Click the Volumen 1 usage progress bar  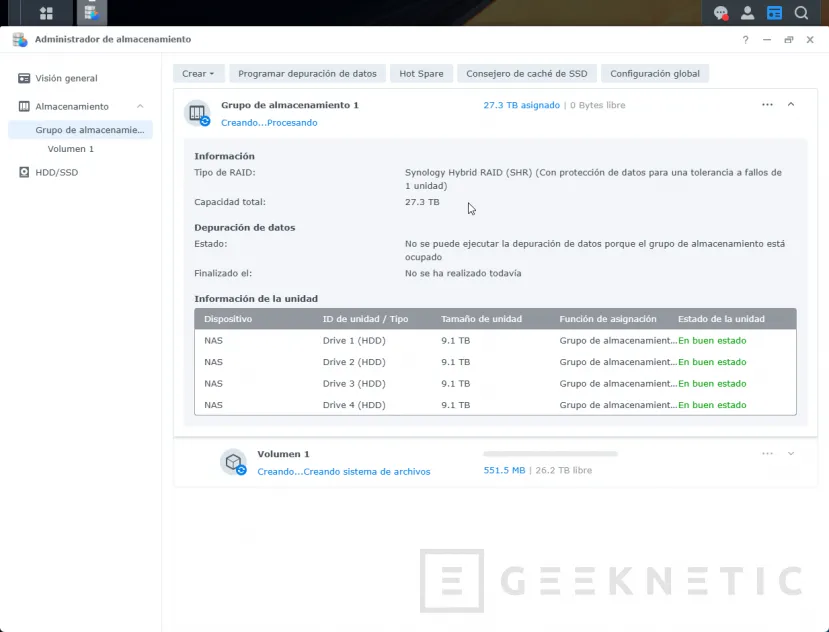pos(550,453)
